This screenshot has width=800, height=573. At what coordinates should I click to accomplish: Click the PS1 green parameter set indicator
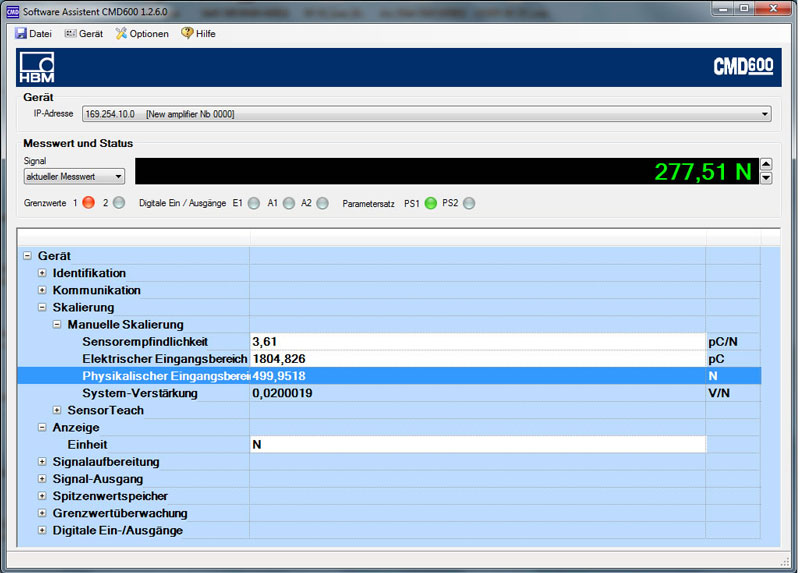431,203
